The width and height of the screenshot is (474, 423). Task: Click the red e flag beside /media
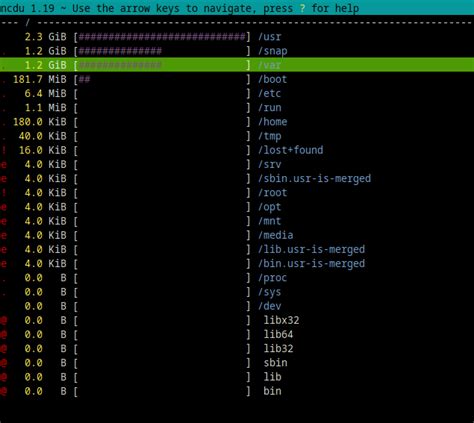click(4, 235)
